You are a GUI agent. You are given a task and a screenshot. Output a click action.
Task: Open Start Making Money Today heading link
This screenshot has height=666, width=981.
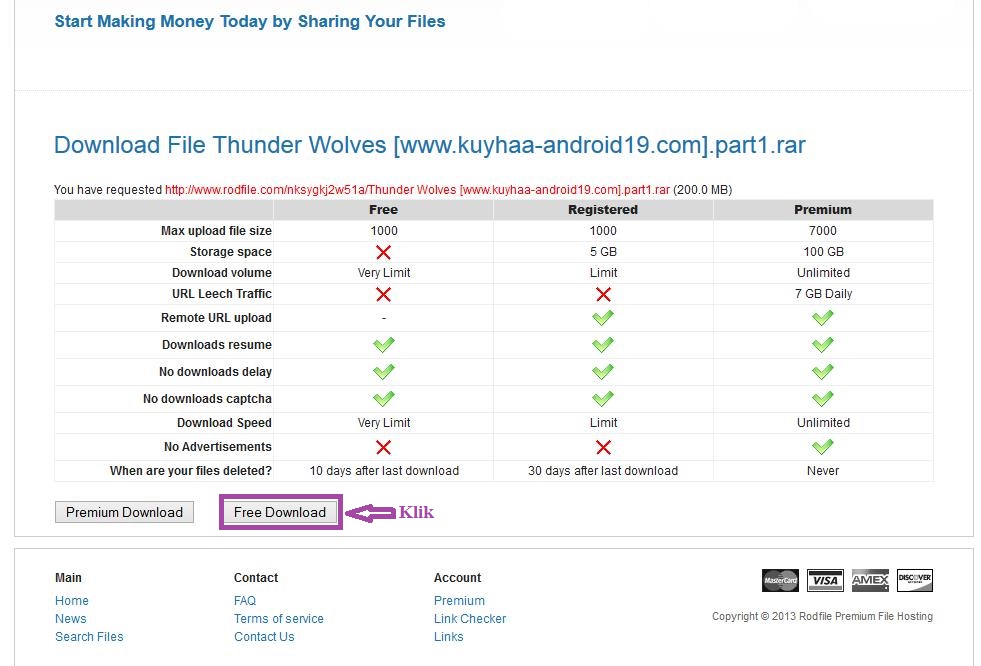250,21
